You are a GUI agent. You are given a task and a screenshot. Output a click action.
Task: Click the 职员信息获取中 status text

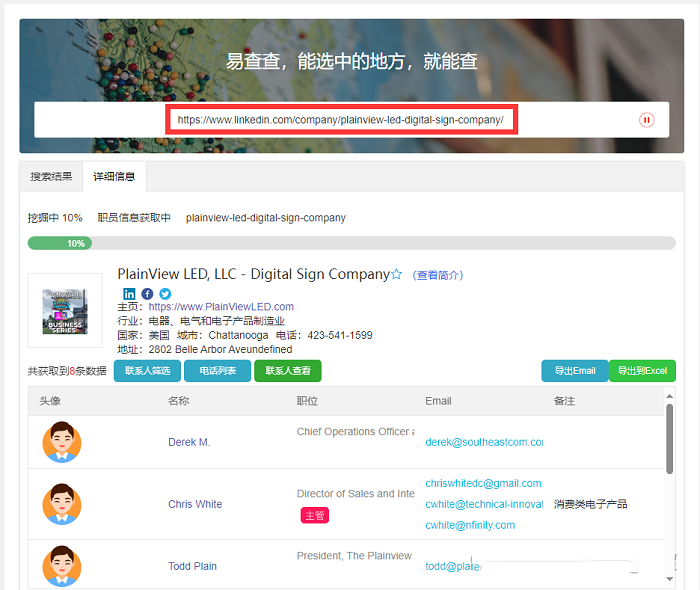tap(134, 218)
